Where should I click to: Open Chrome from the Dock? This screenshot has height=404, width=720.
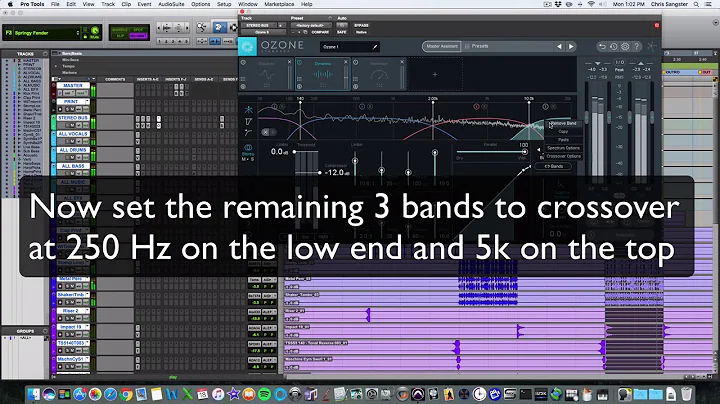click(x=126, y=394)
